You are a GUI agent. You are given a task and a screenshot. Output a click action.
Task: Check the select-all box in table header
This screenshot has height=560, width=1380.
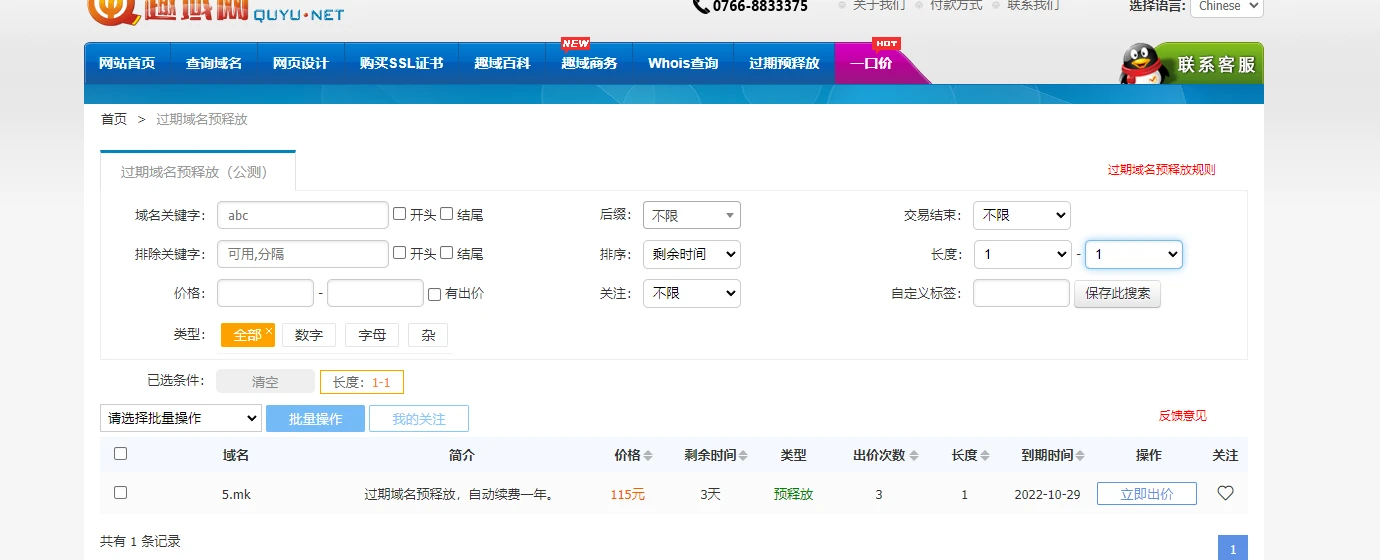click(121, 454)
